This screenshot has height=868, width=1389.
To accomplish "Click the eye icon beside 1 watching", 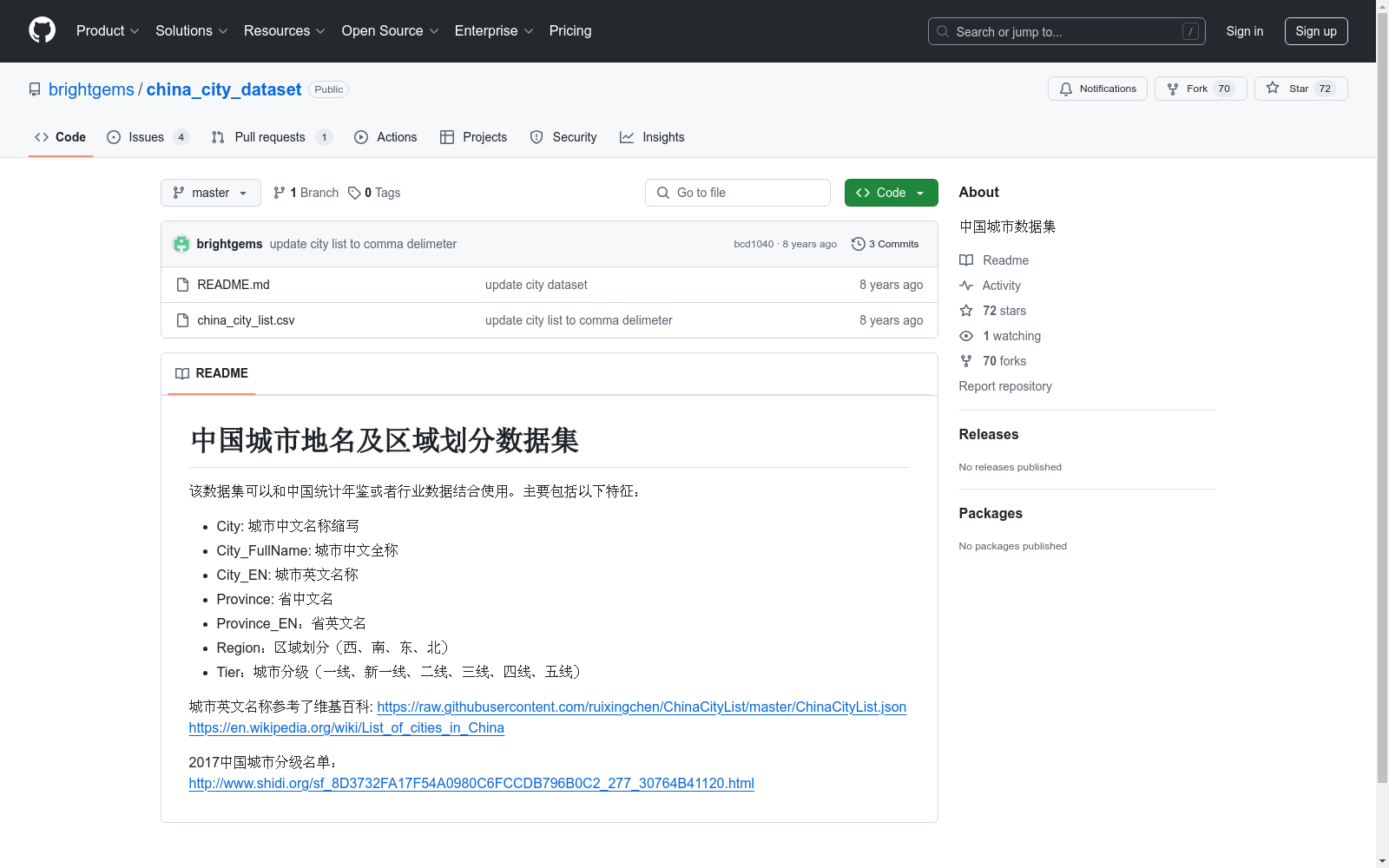I will coord(966,336).
